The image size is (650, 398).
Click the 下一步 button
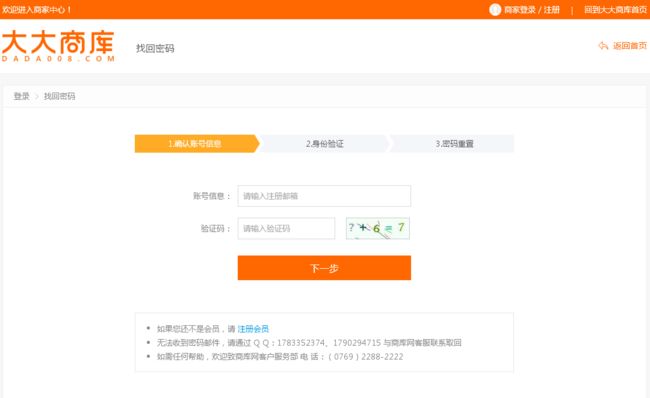324,268
